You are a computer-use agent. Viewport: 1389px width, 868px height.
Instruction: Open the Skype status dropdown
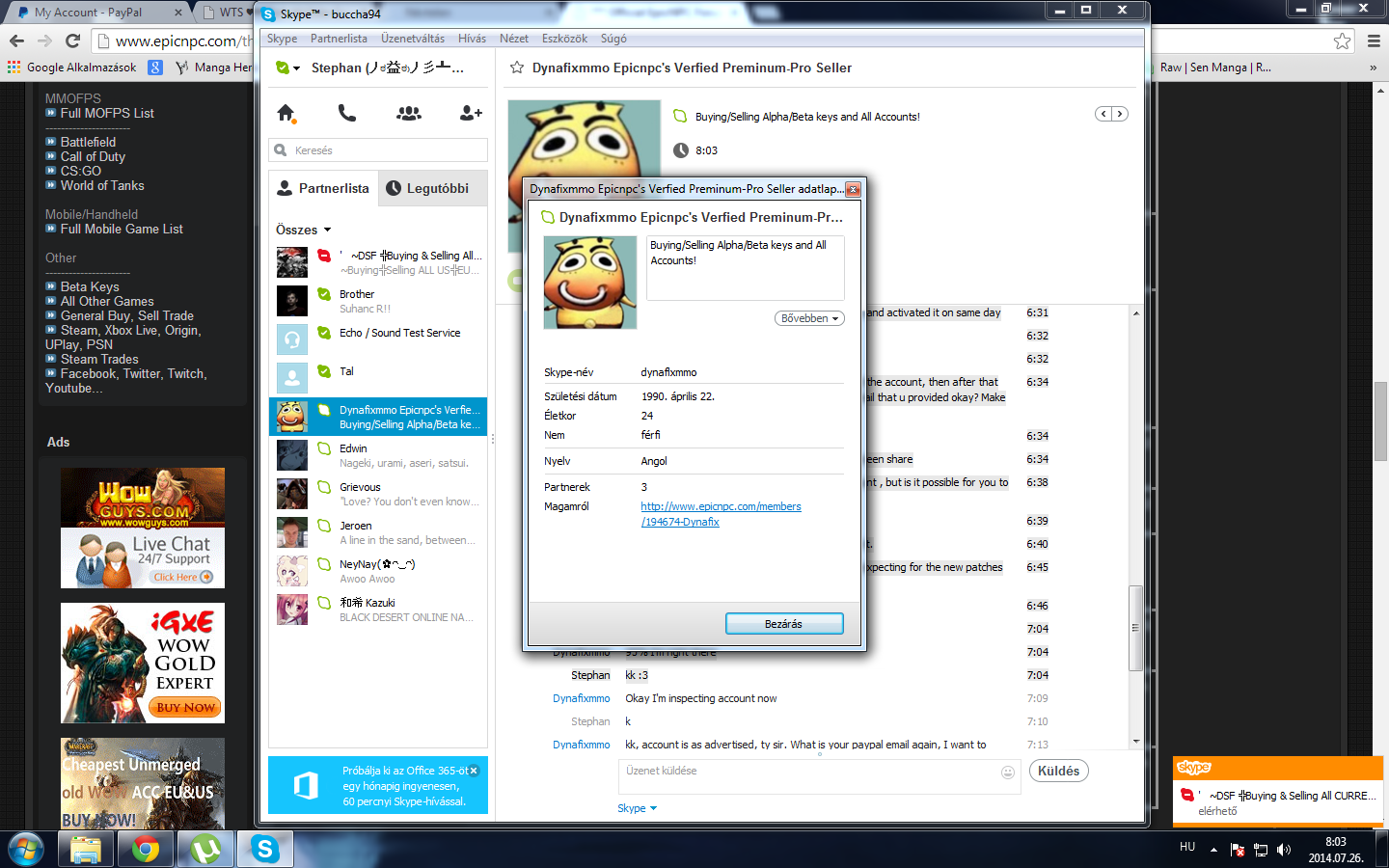[287, 68]
